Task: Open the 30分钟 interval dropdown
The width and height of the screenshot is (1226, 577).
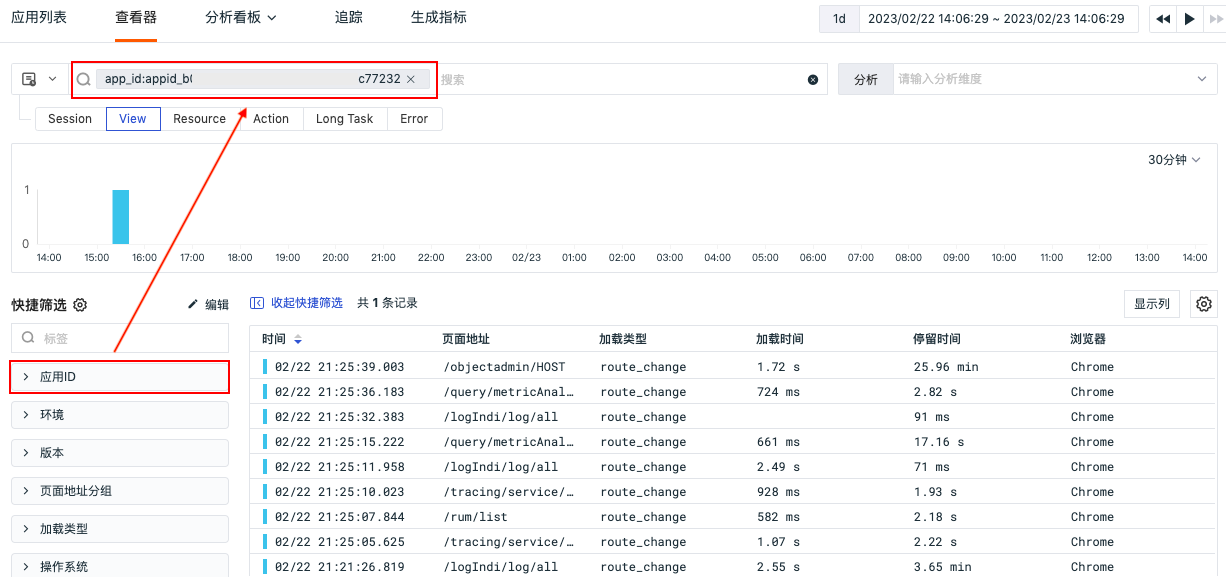Action: tap(1174, 160)
